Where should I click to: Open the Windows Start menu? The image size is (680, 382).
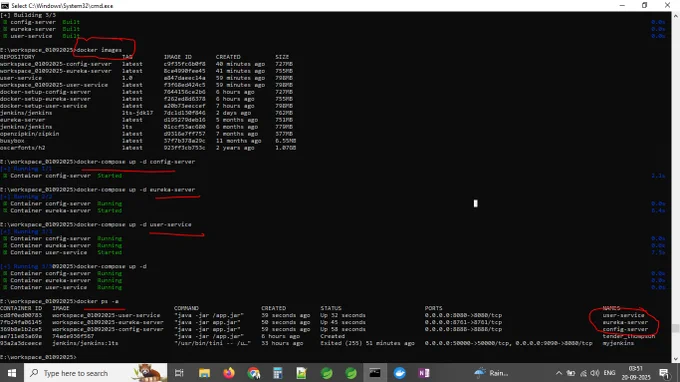12,373
